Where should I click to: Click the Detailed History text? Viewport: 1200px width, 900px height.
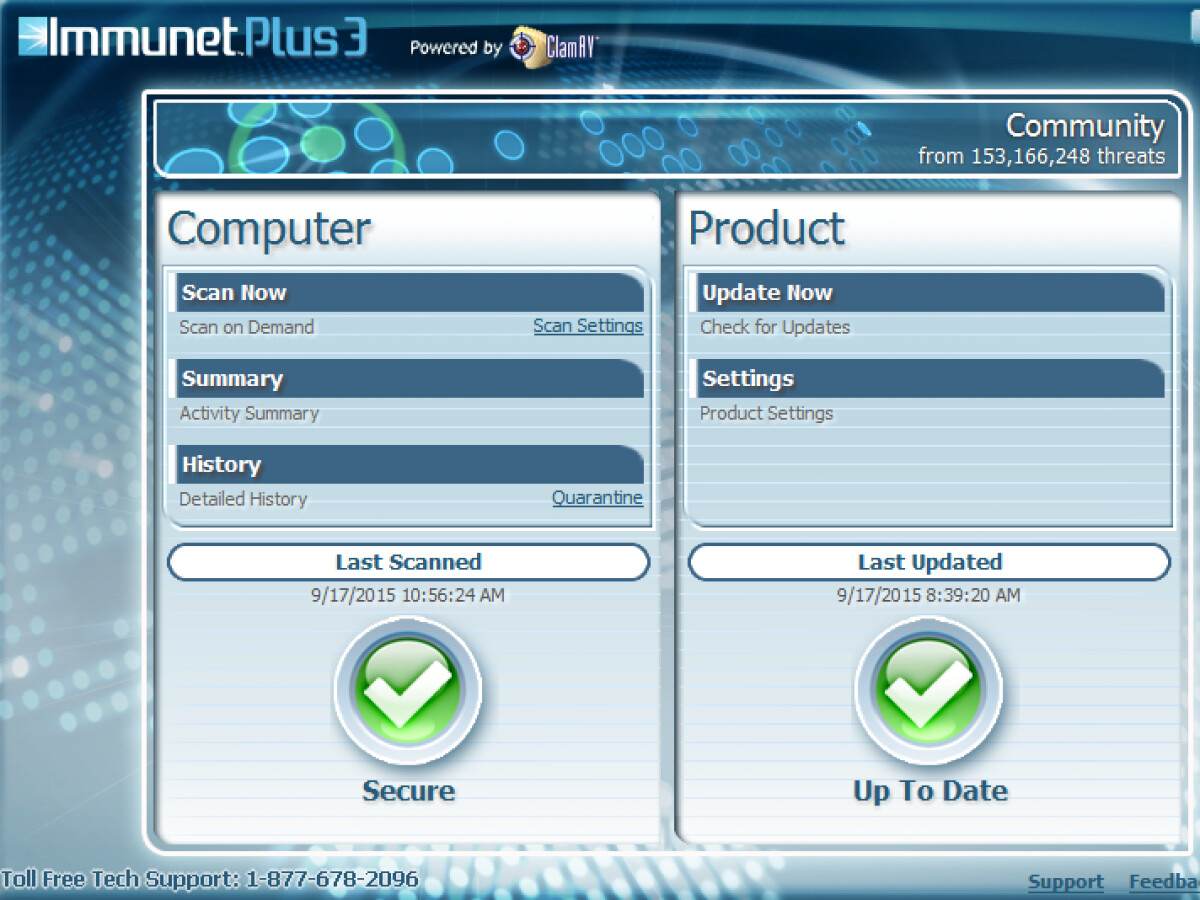pyautogui.click(x=243, y=499)
